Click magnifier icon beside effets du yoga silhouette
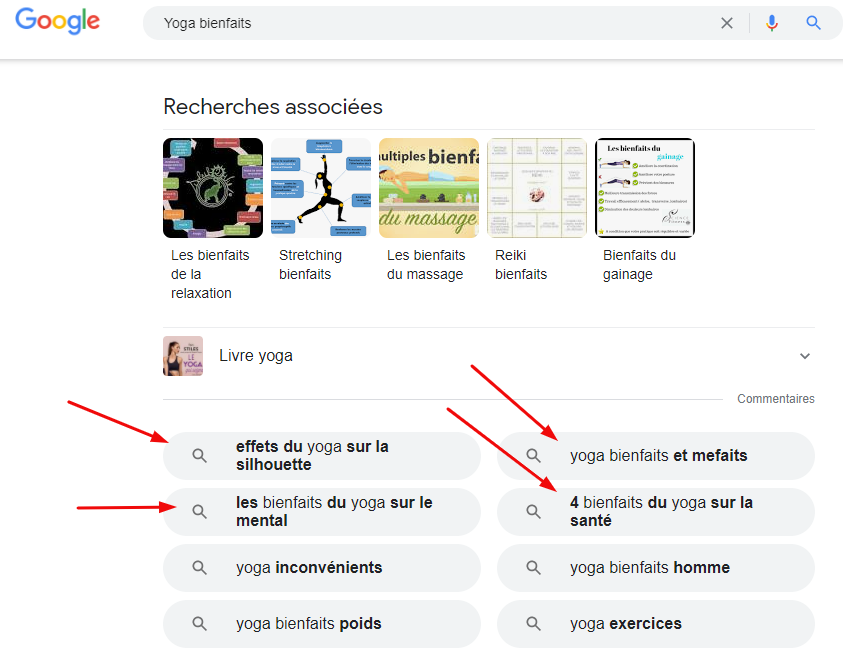 click(199, 456)
